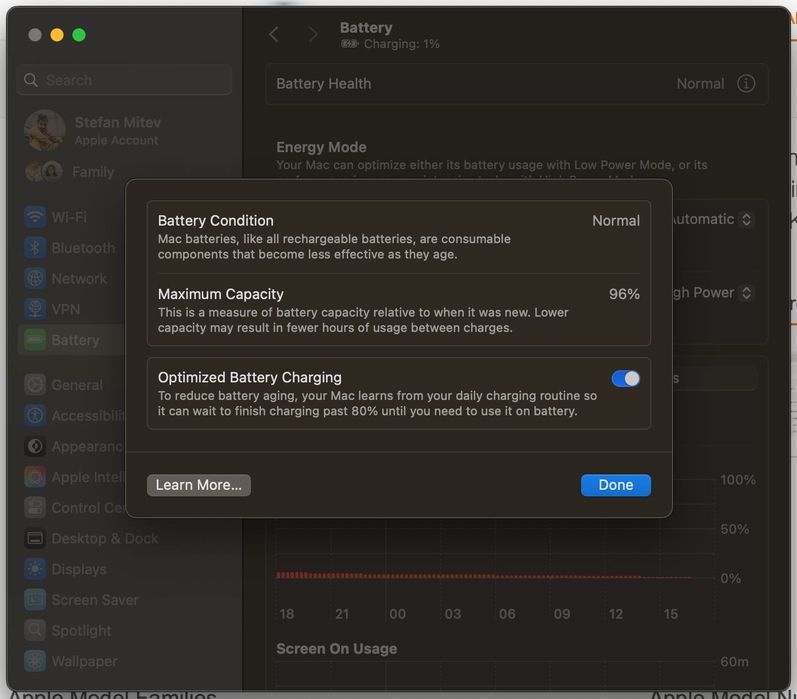Image resolution: width=797 pixels, height=699 pixels.
Task: Select the Apple Intelligence sidebar icon
Action: pos(35,477)
